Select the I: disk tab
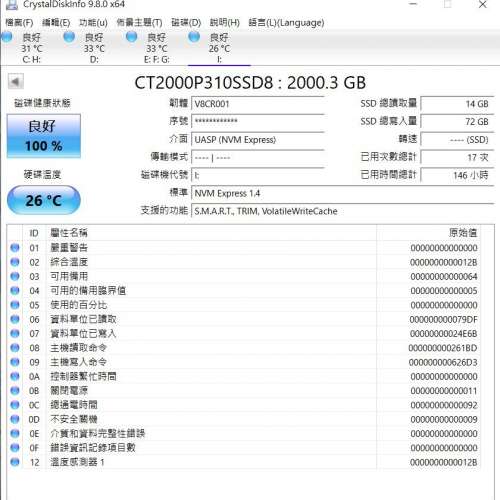Image resolution: width=500 pixels, height=500 pixels. [x=219, y=48]
